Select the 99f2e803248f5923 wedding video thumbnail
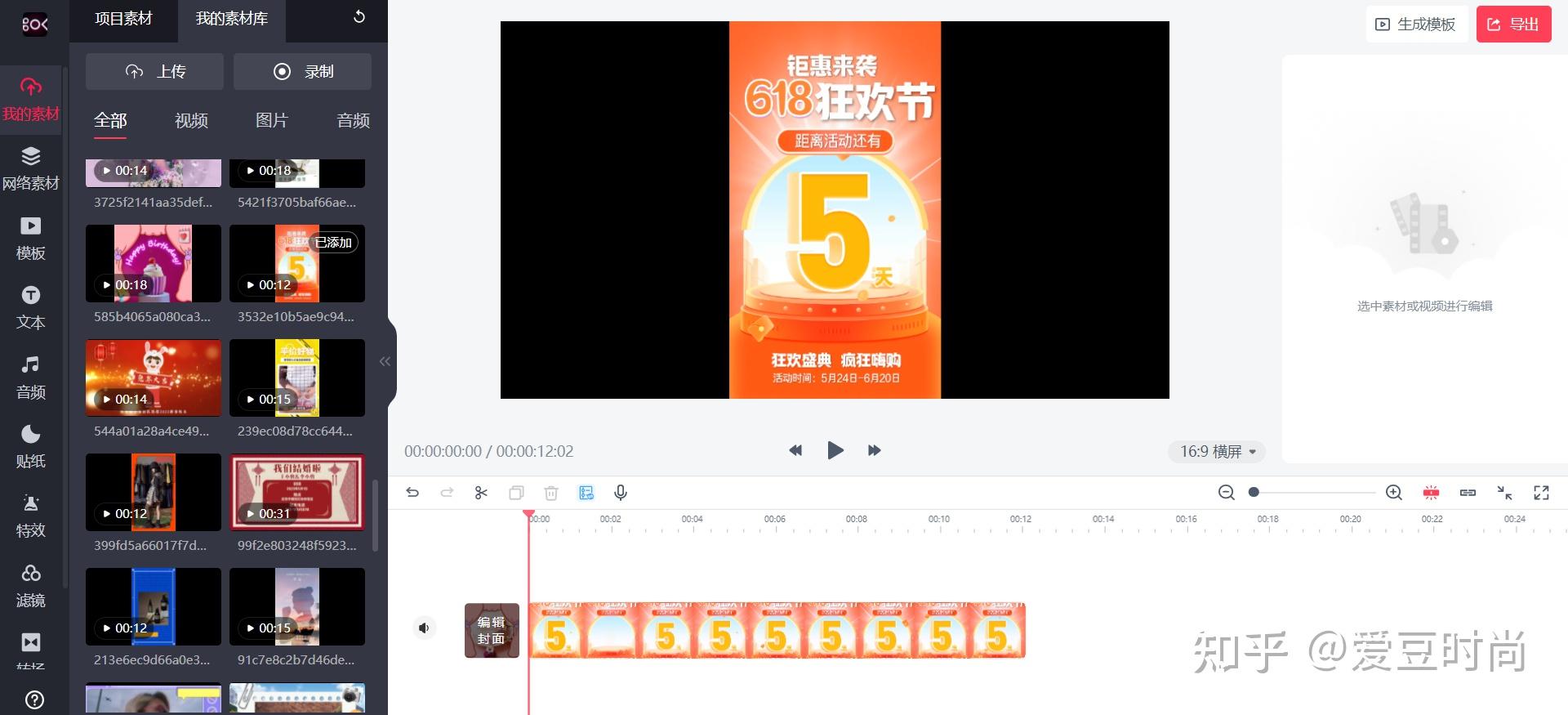This screenshot has width=1568, height=715. [x=297, y=493]
